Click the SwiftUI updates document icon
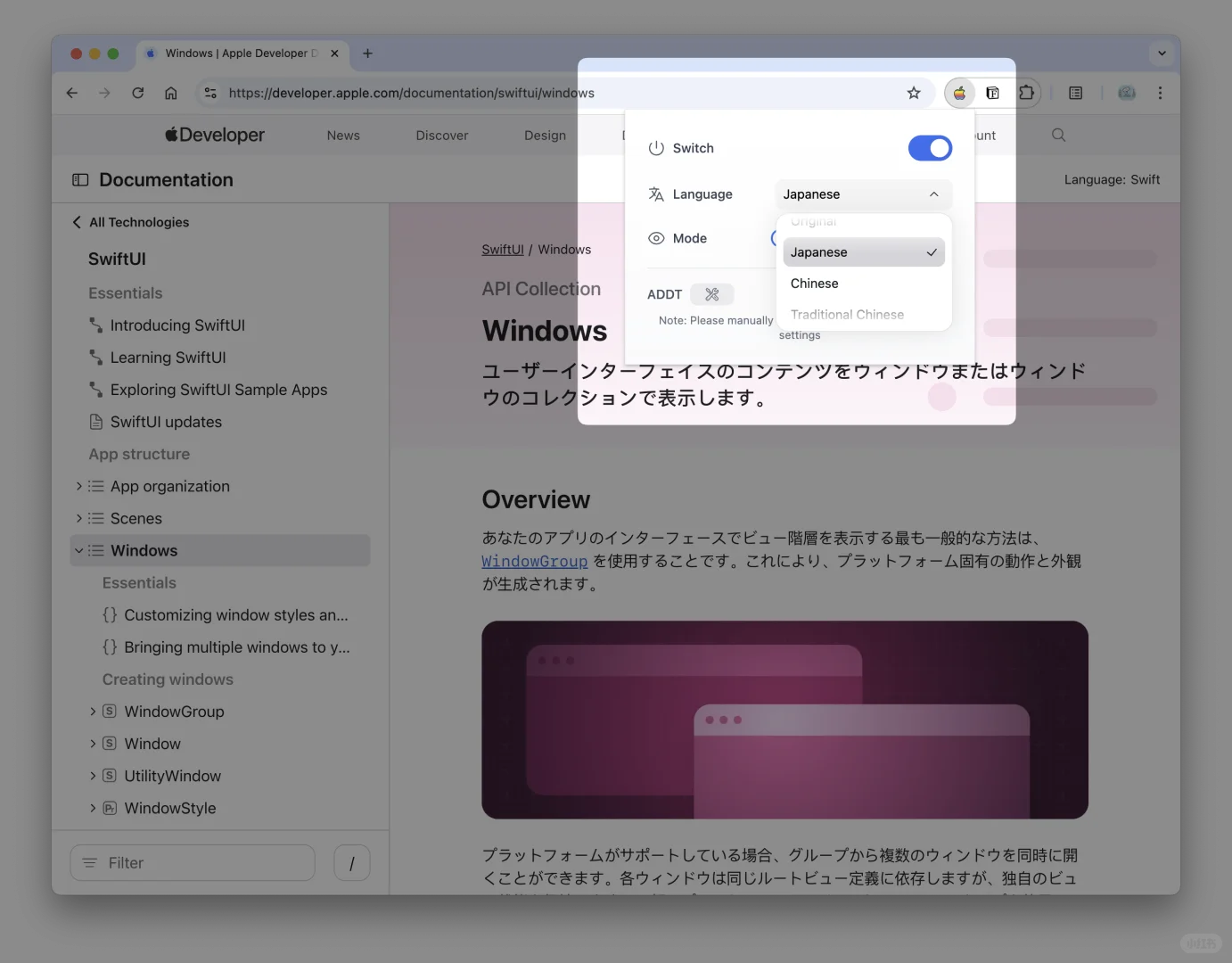 96,422
